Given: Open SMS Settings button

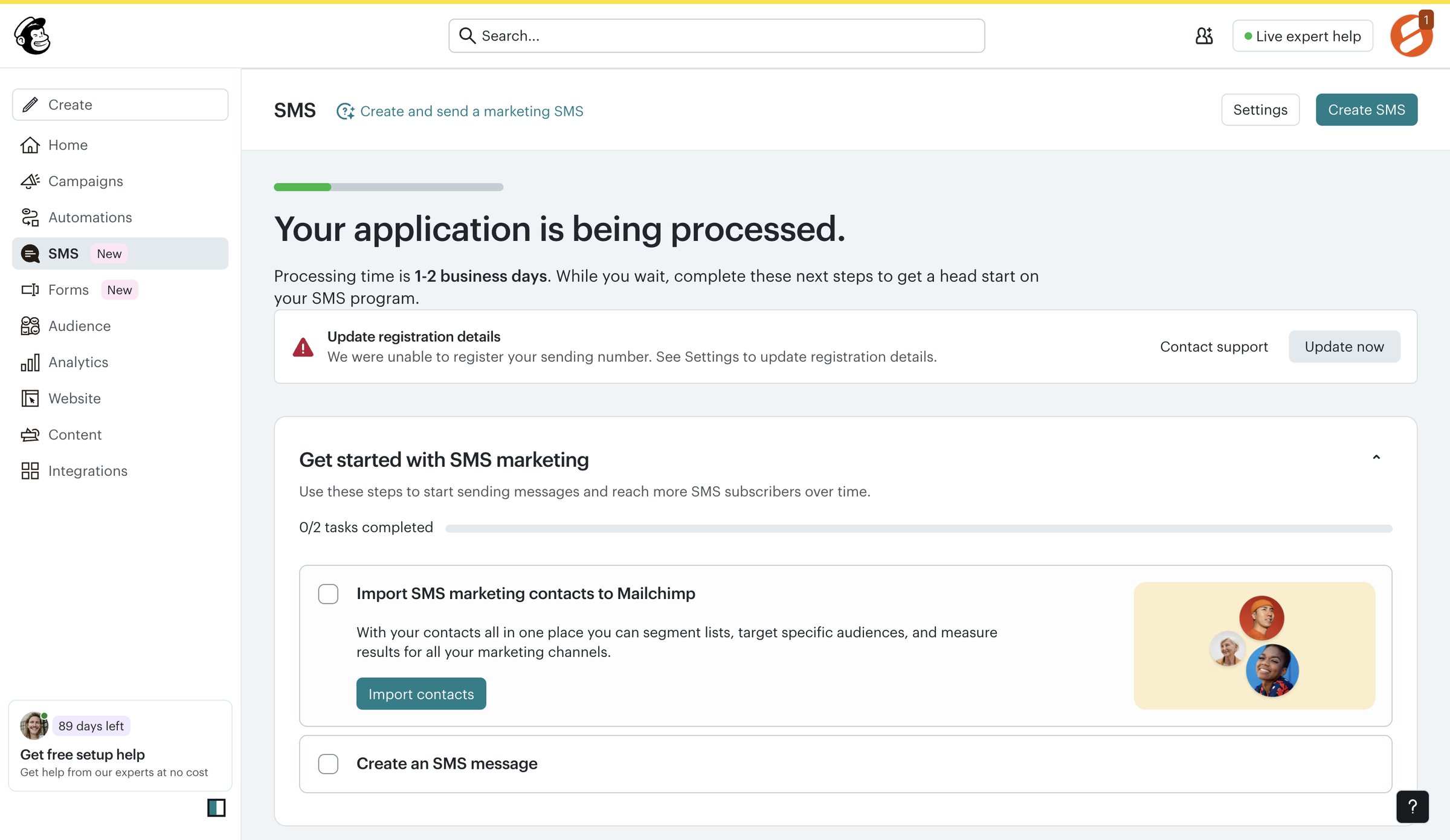Looking at the screenshot, I should [1260, 110].
